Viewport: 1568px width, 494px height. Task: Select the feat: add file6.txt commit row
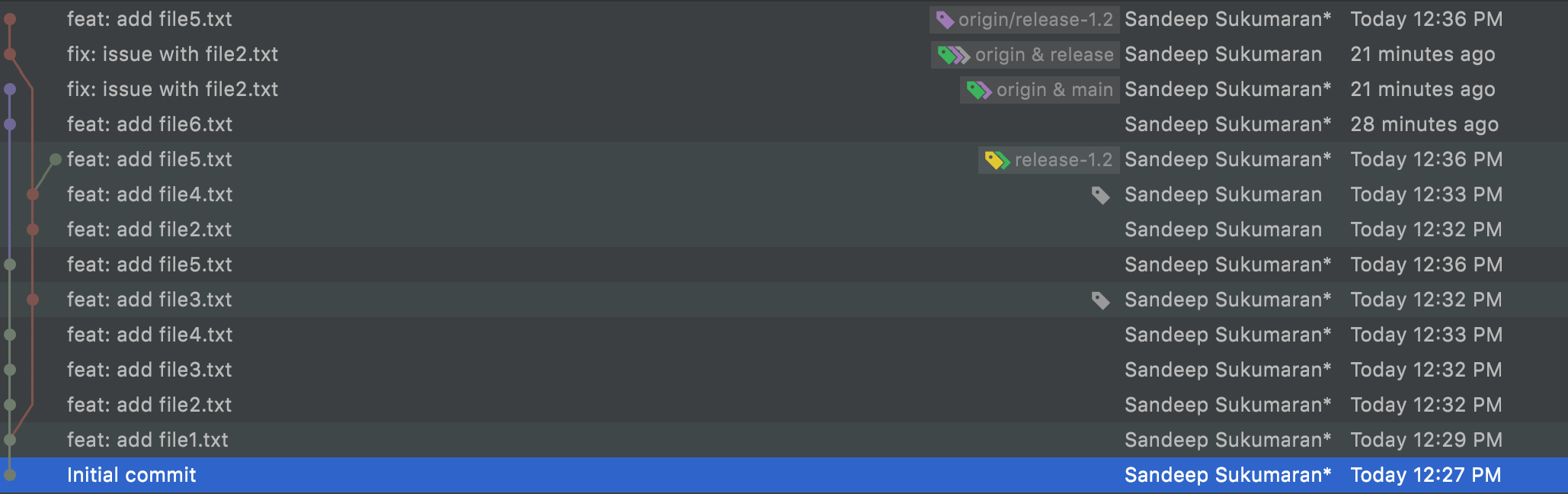[457, 124]
